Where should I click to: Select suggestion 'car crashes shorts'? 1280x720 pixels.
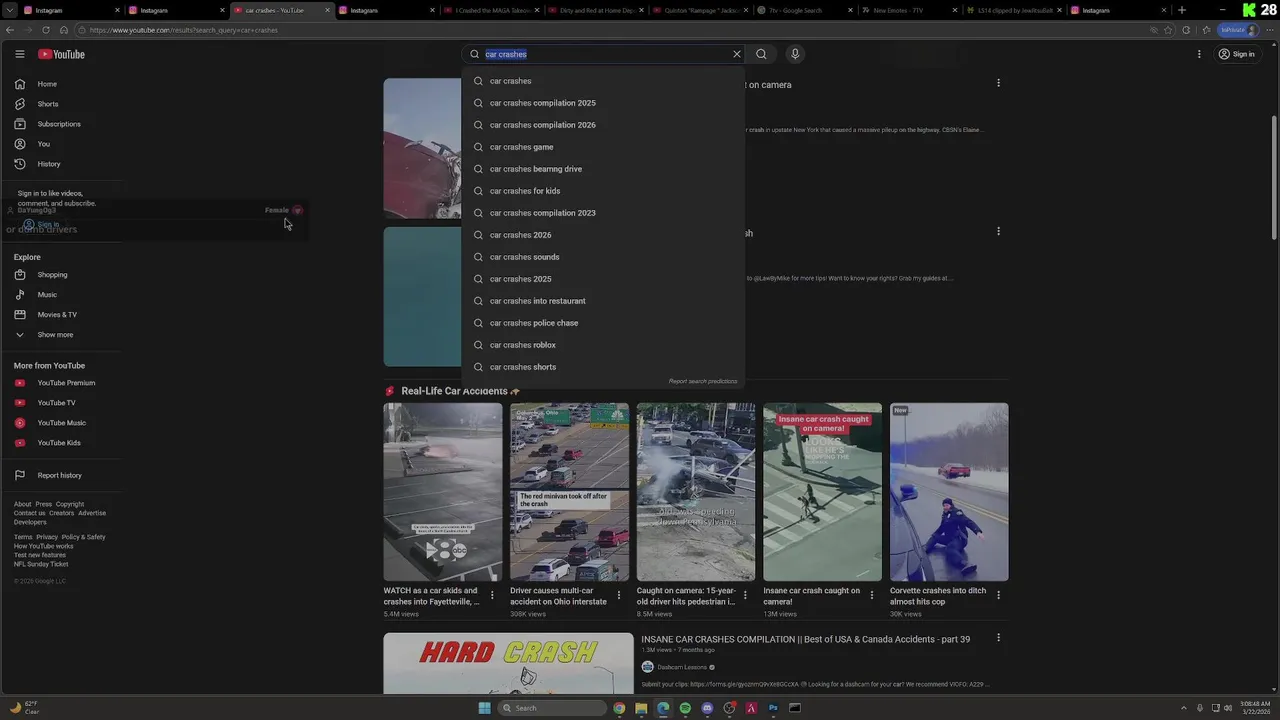coord(603,367)
